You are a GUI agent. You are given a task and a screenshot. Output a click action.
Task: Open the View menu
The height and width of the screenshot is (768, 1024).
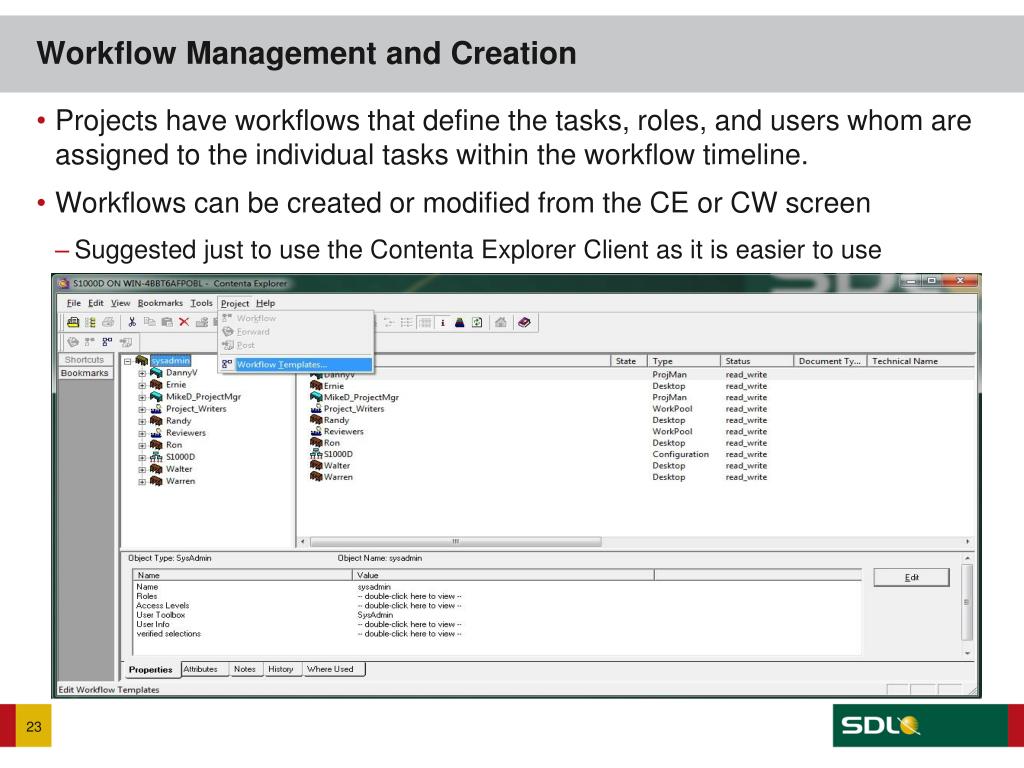point(120,303)
